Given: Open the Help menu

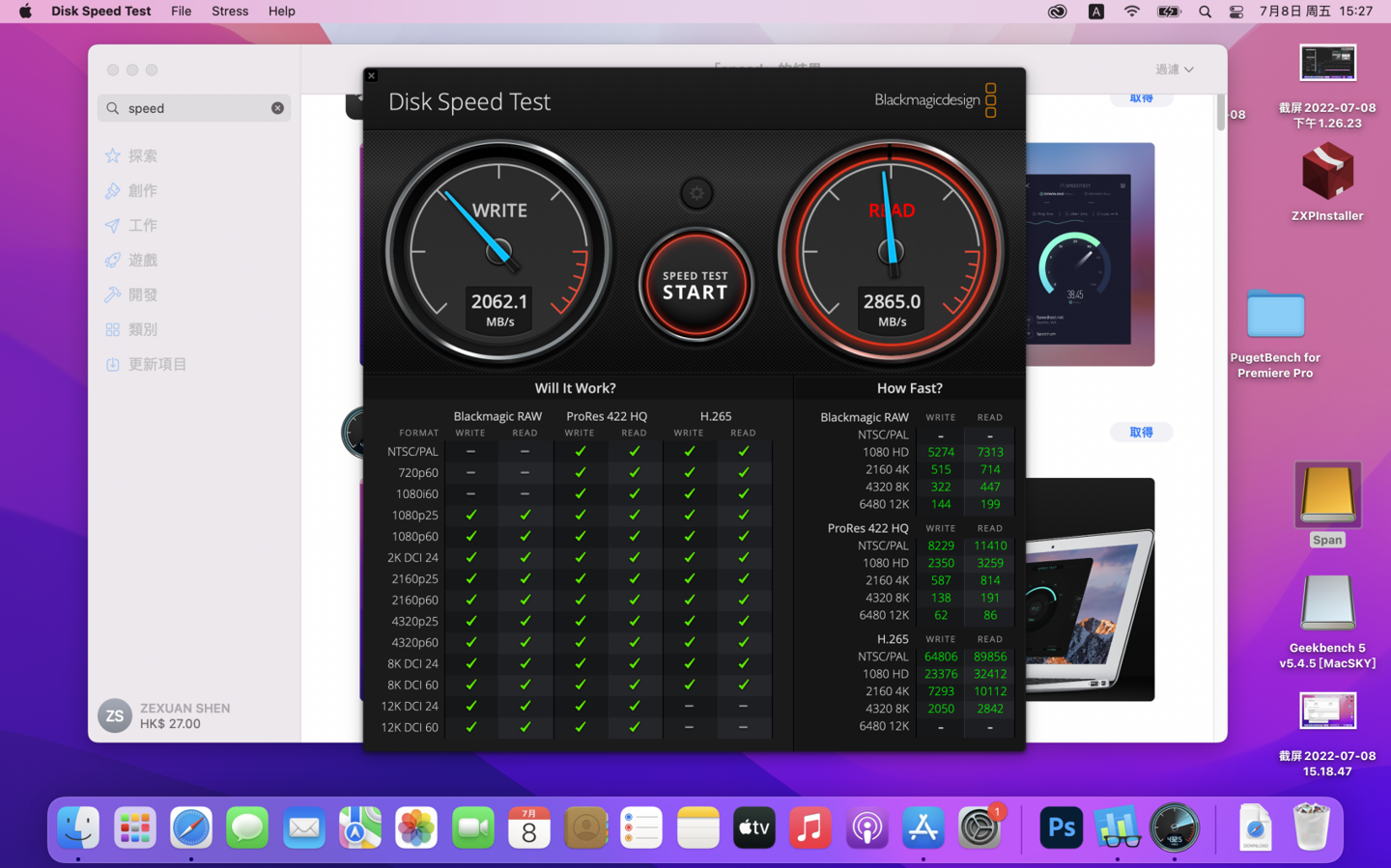Looking at the screenshot, I should pos(282,11).
